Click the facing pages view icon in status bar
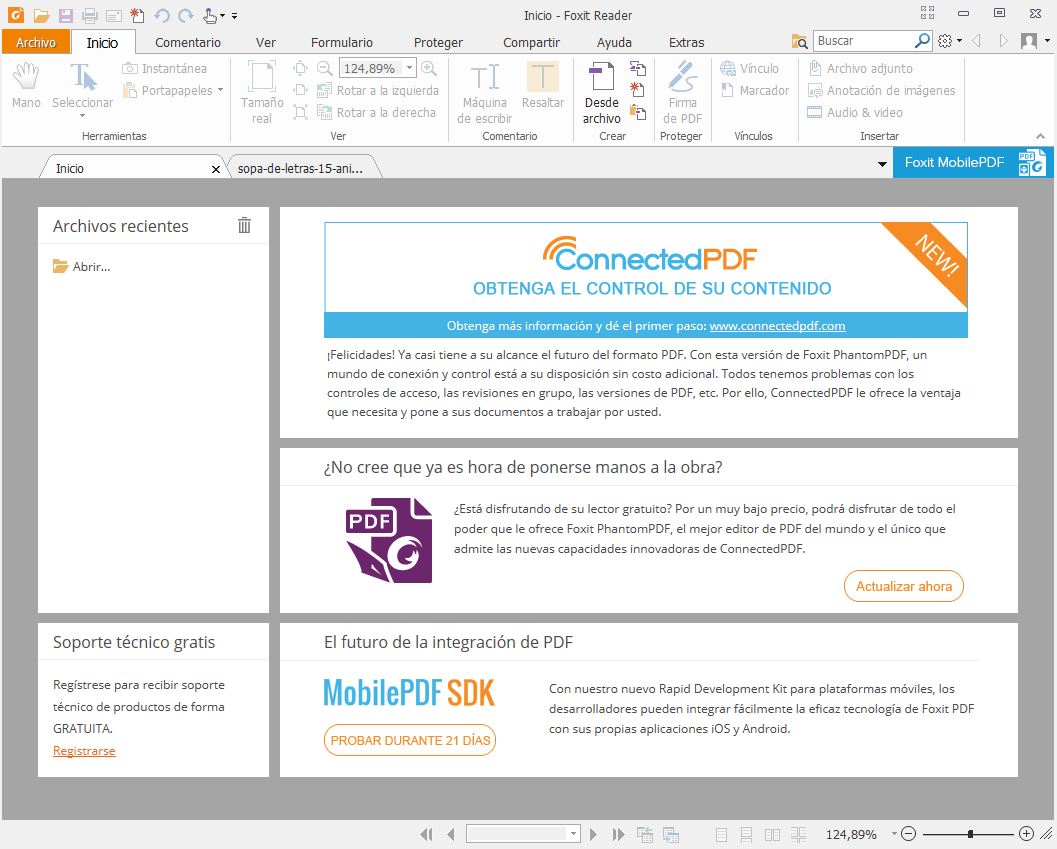 click(773, 835)
